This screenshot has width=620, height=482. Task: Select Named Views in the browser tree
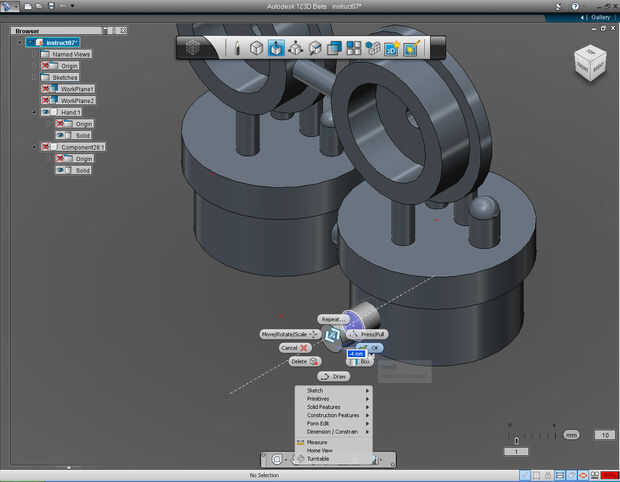coord(66,54)
